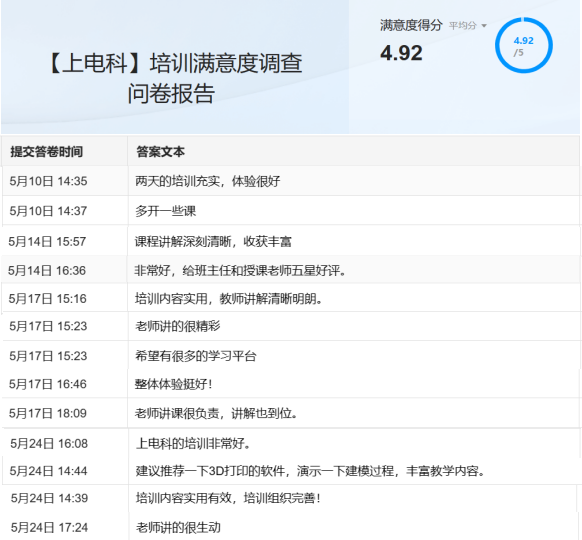
Task: Click the 答案文本 column header
Action: pyautogui.click(x=160, y=151)
